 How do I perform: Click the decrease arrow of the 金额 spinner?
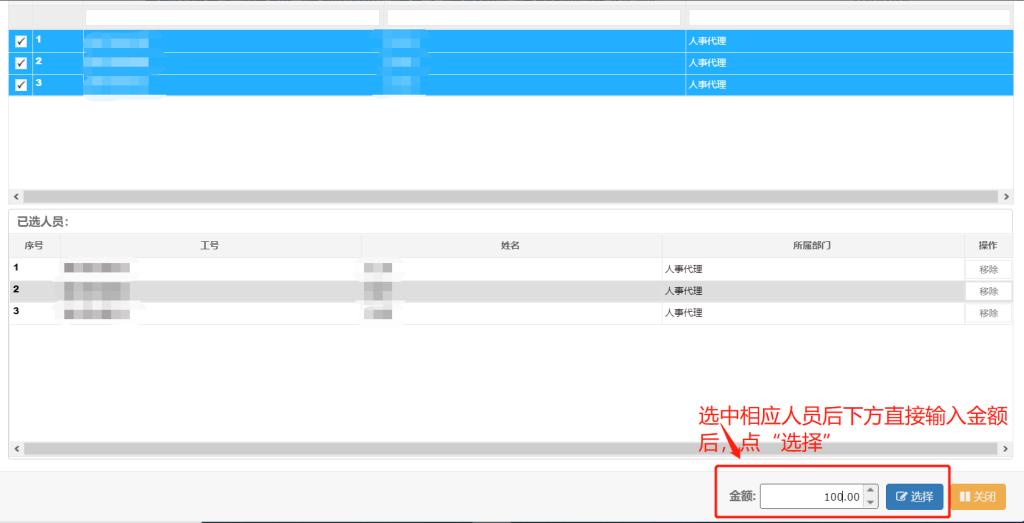click(x=870, y=501)
